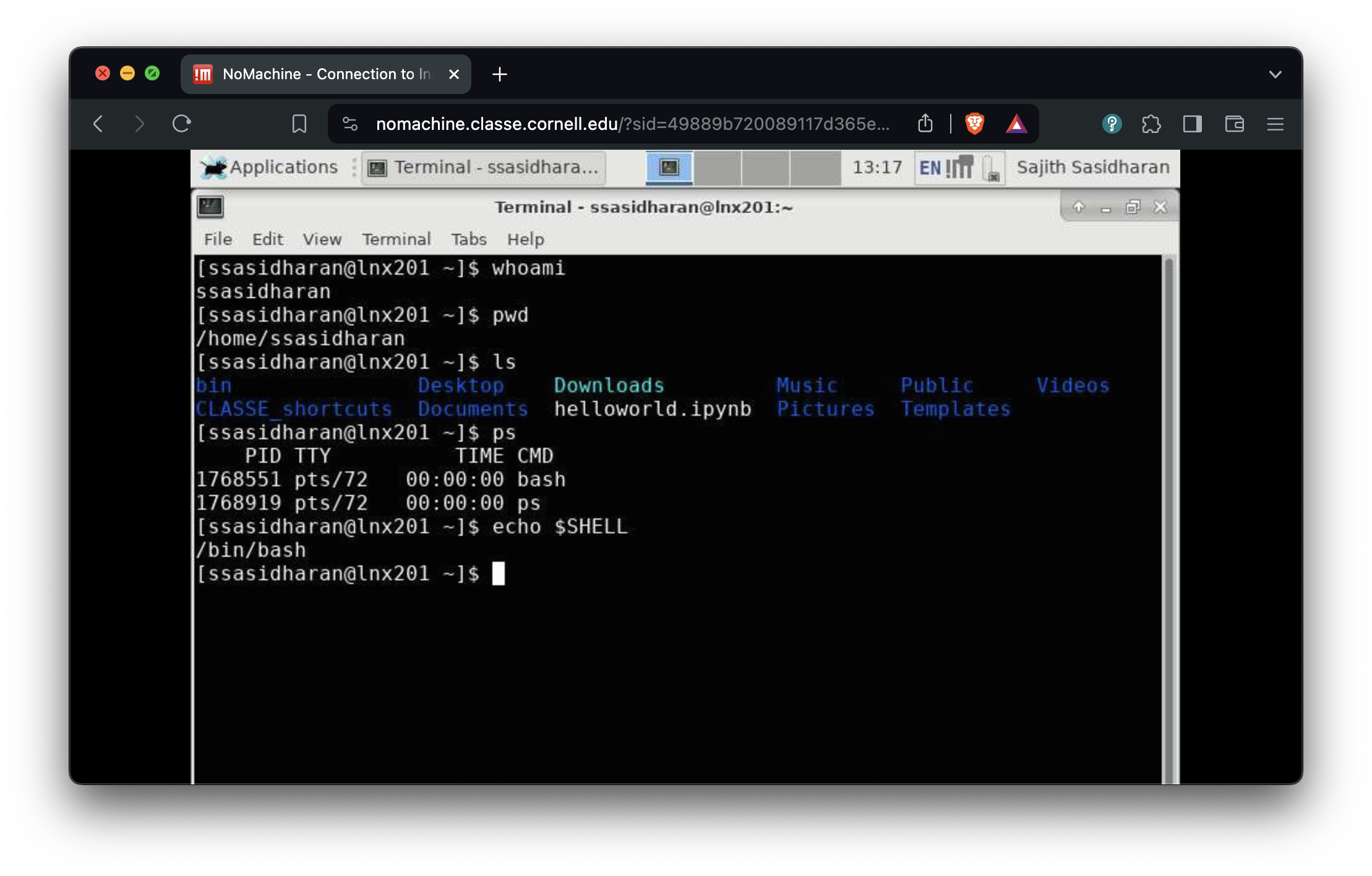Toggle the browser sidebar panel icon
Image resolution: width=1372 pixels, height=876 pixels.
(1192, 124)
